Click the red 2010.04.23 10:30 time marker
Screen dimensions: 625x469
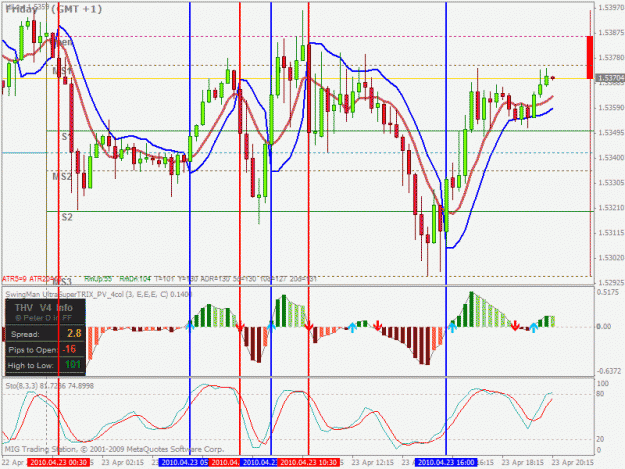[309, 463]
